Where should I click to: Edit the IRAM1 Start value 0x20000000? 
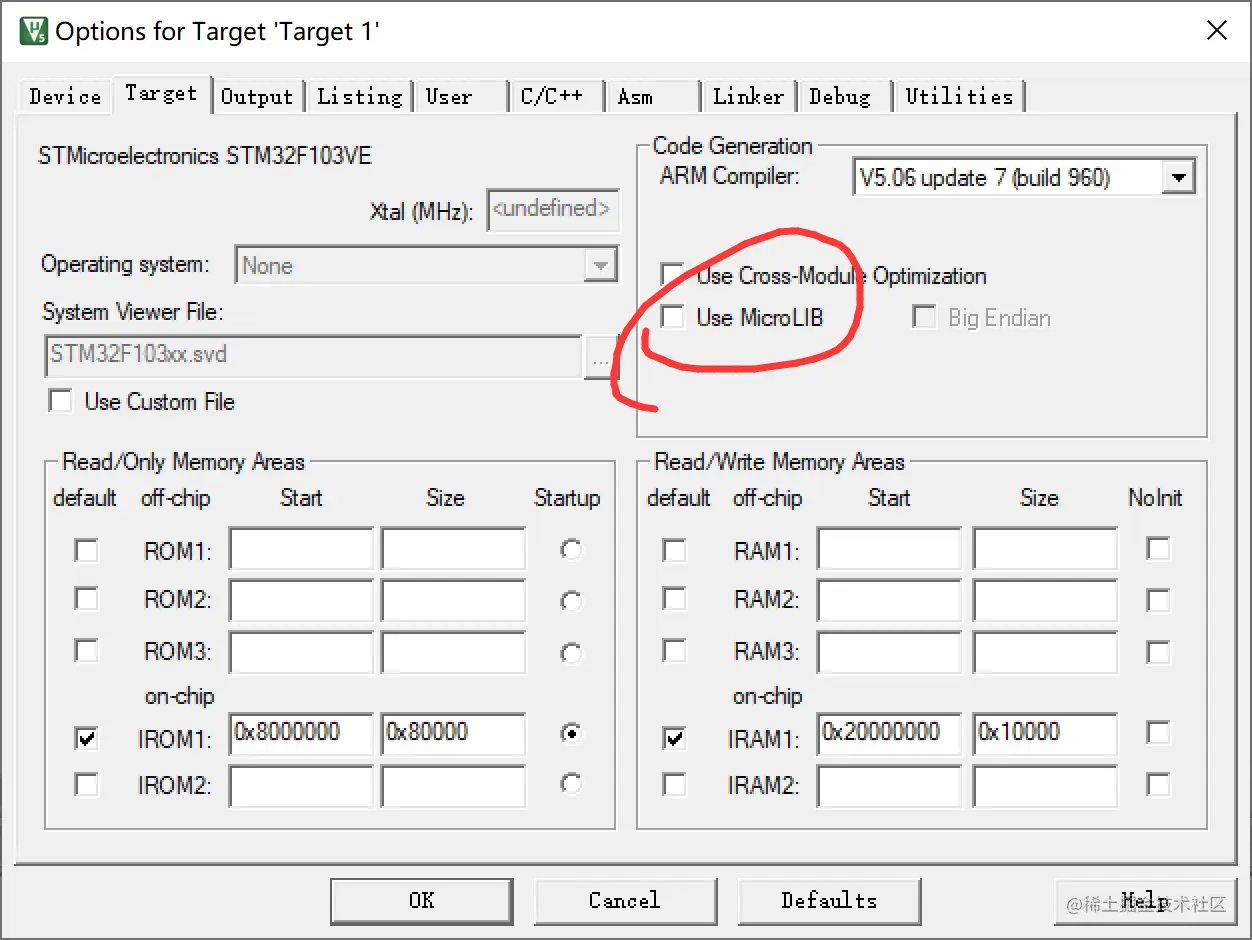tap(889, 734)
